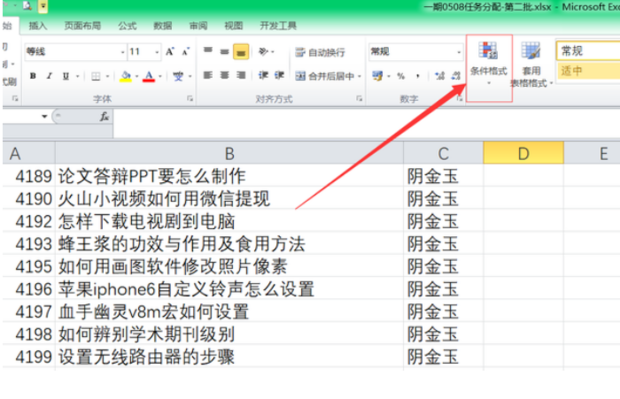Toggle italic formatting
This screenshot has width=620, height=399.
pyautogui.click(x=49, y=76)
